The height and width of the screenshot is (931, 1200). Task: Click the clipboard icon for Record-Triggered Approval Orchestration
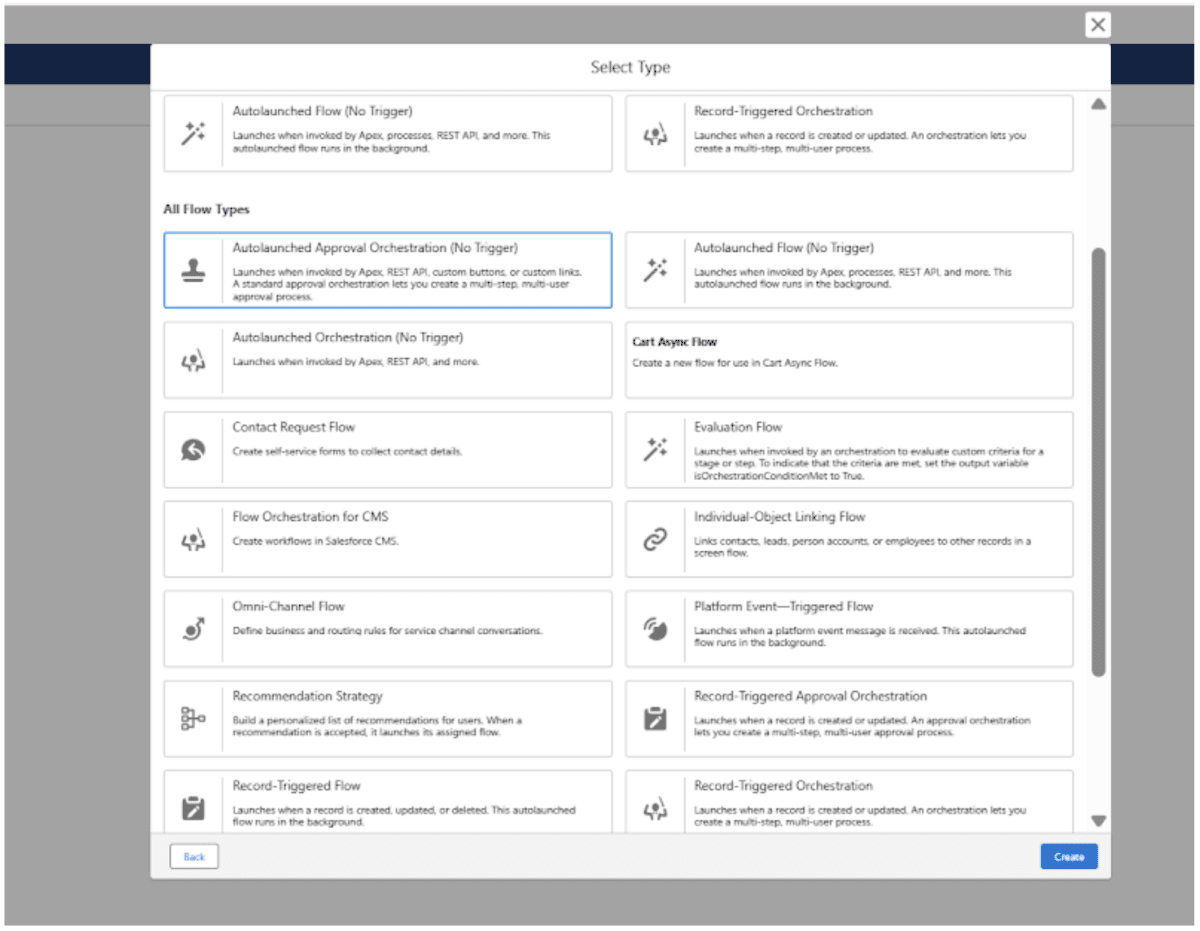point(655,719)
